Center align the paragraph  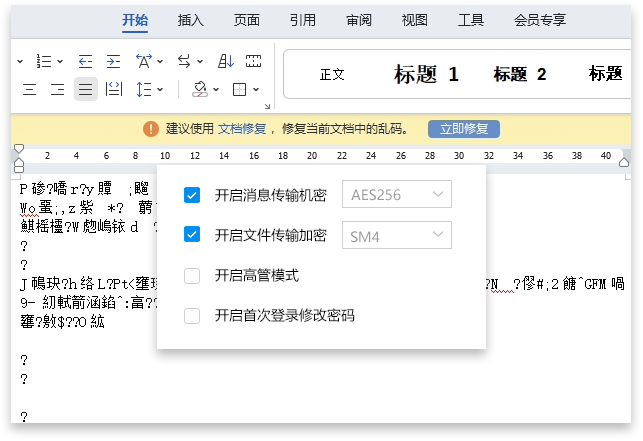pos(29,89)
